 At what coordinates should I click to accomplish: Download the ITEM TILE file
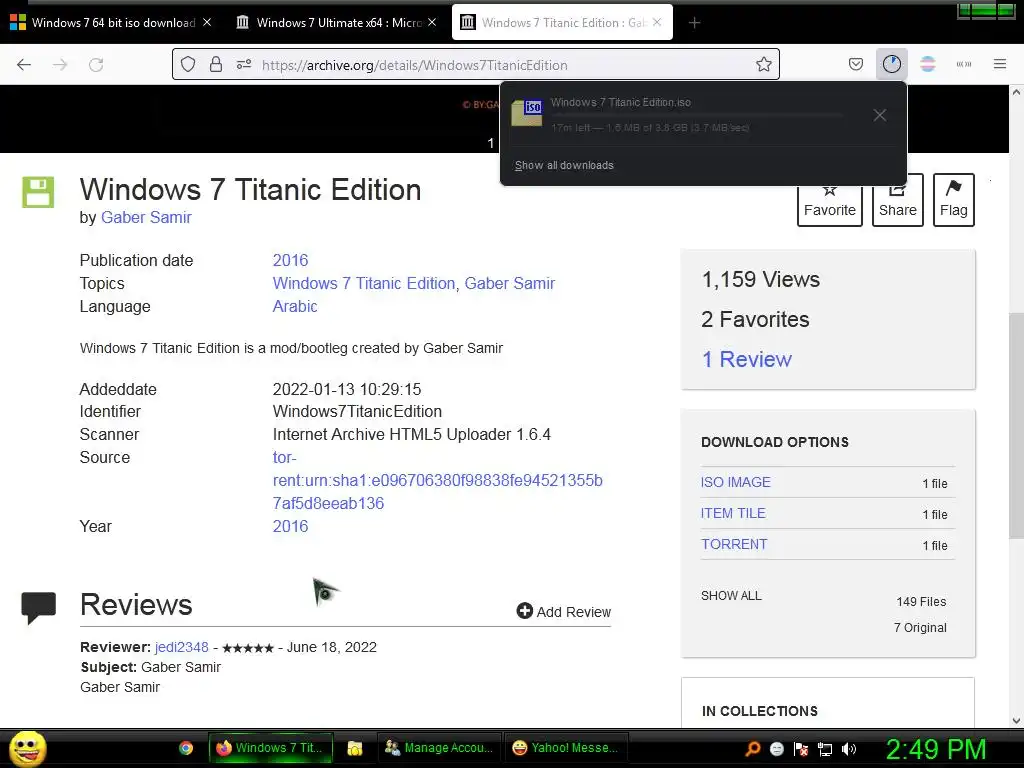tap(733, 513)
